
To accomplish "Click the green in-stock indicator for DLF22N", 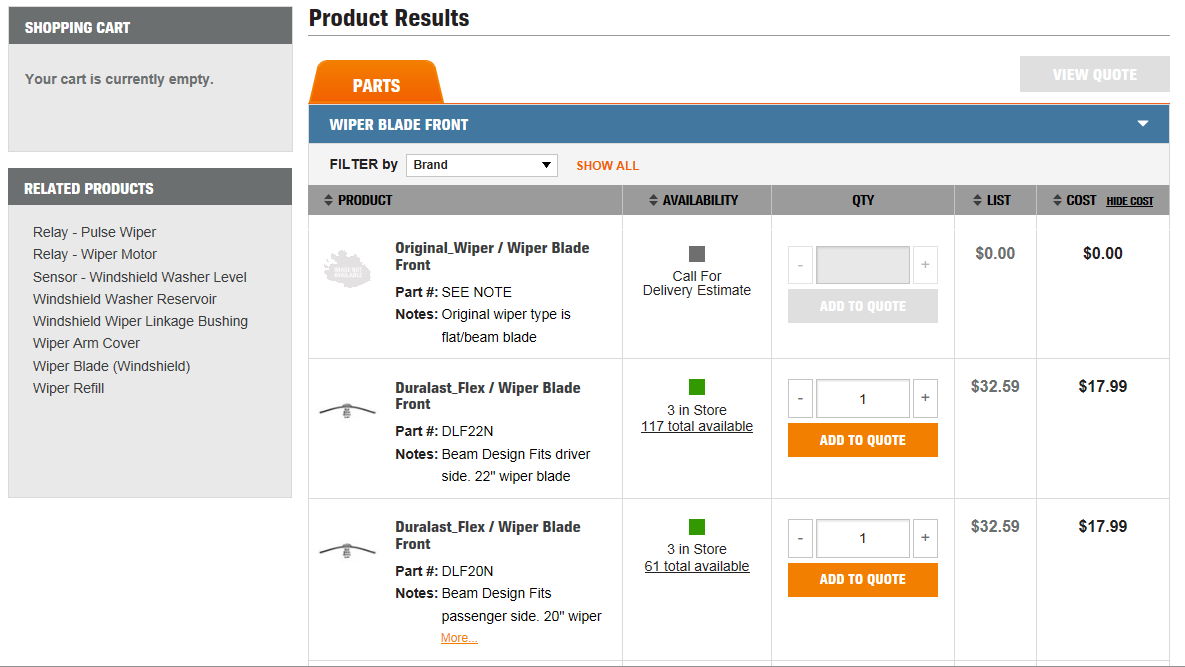I will (696, 387).
